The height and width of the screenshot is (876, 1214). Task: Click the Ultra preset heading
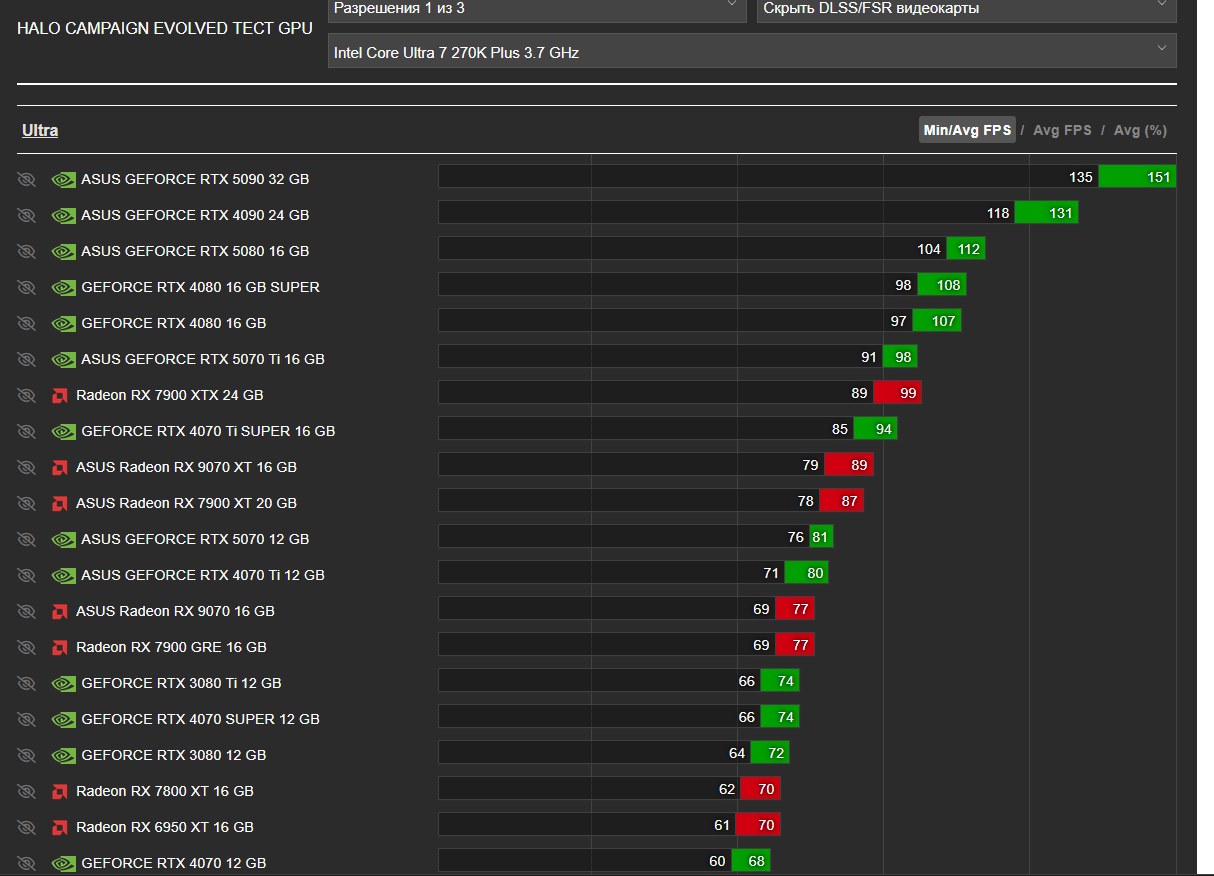pos(40,131)
